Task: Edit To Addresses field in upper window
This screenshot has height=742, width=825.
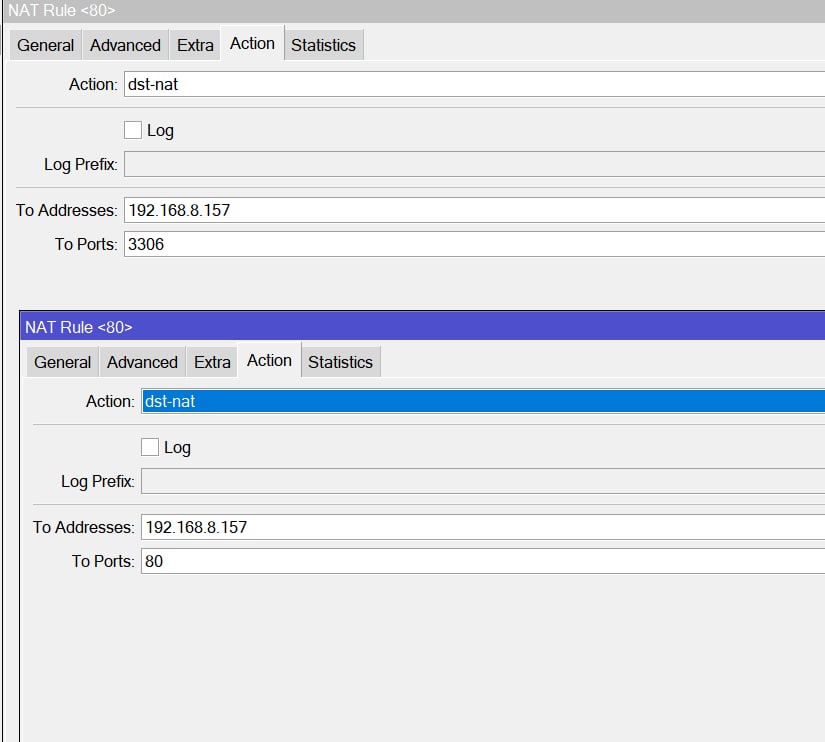Action: tap(474, 210)
